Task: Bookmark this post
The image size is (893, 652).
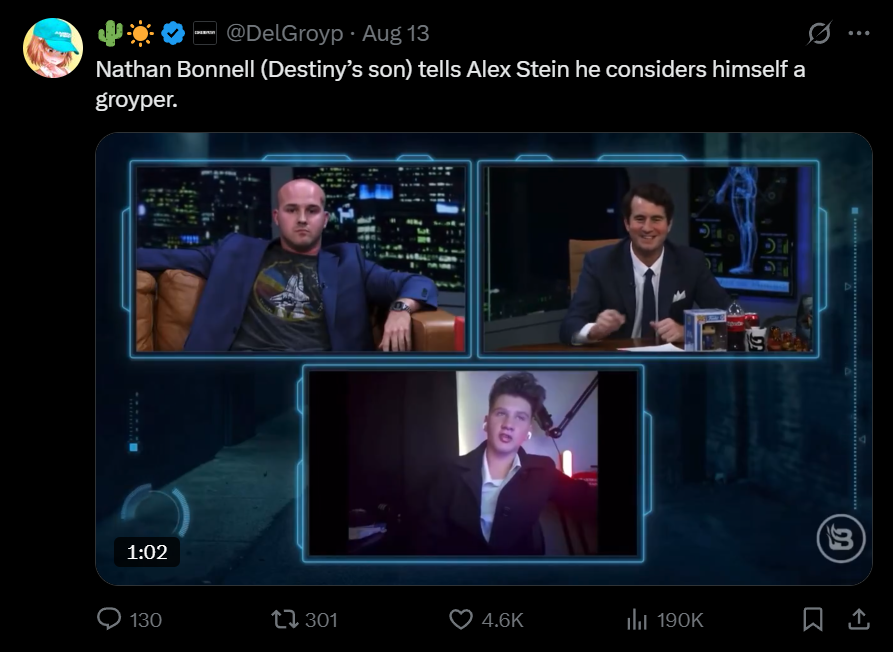Action: (x=813, y=620)
